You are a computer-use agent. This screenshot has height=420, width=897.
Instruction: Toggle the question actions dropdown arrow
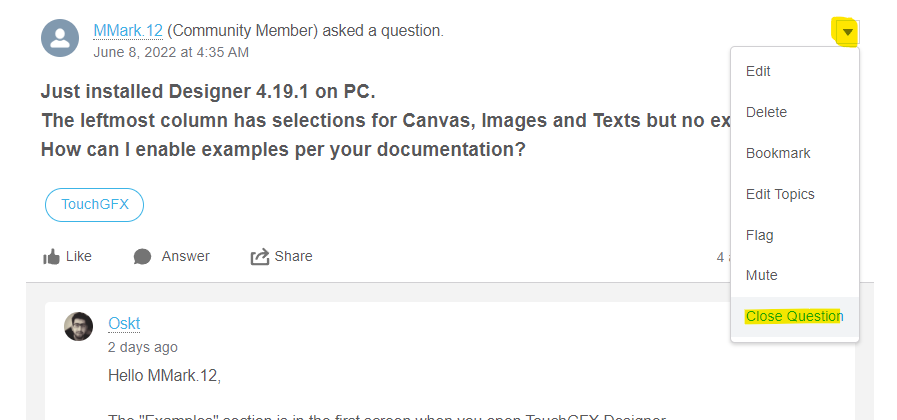(848, 32)
